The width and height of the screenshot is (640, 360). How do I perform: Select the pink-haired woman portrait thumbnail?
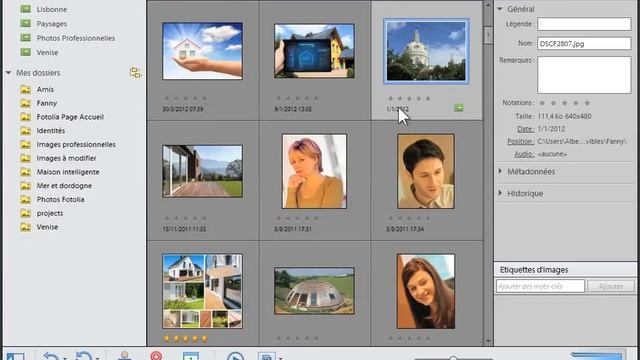314,171
